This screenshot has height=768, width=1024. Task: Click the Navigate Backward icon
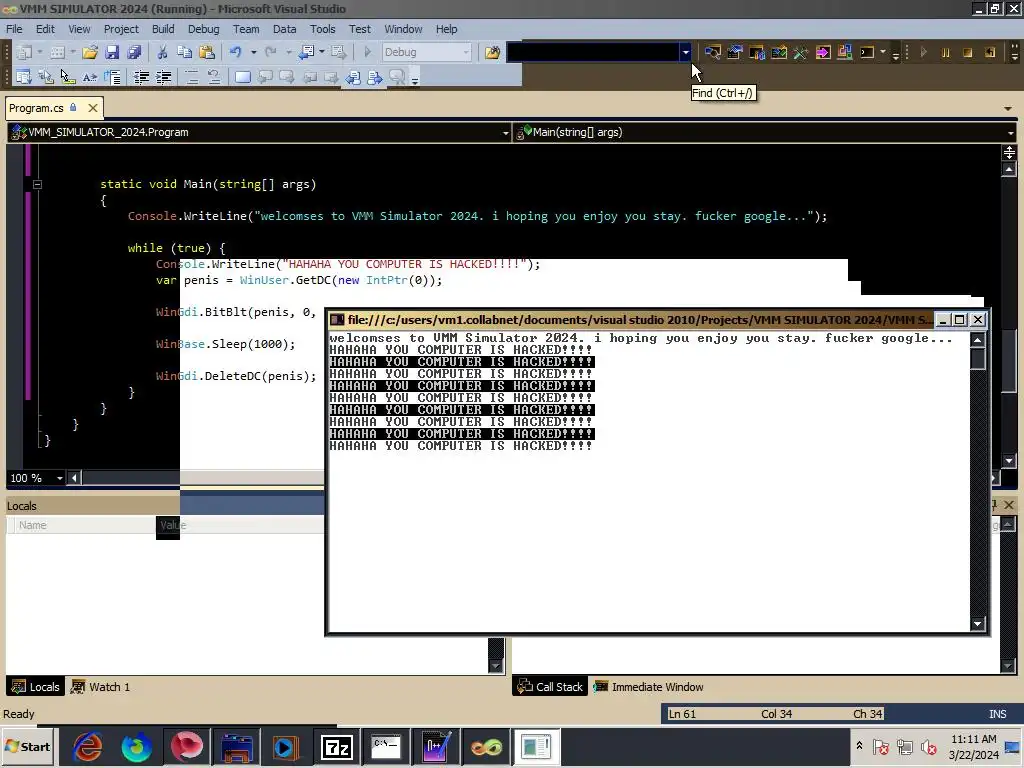306,52
